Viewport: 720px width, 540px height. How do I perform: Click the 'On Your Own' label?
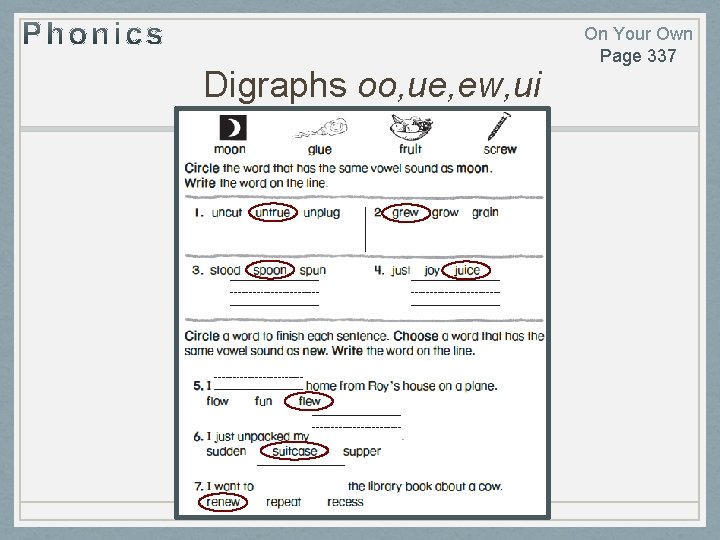point(638,34)
